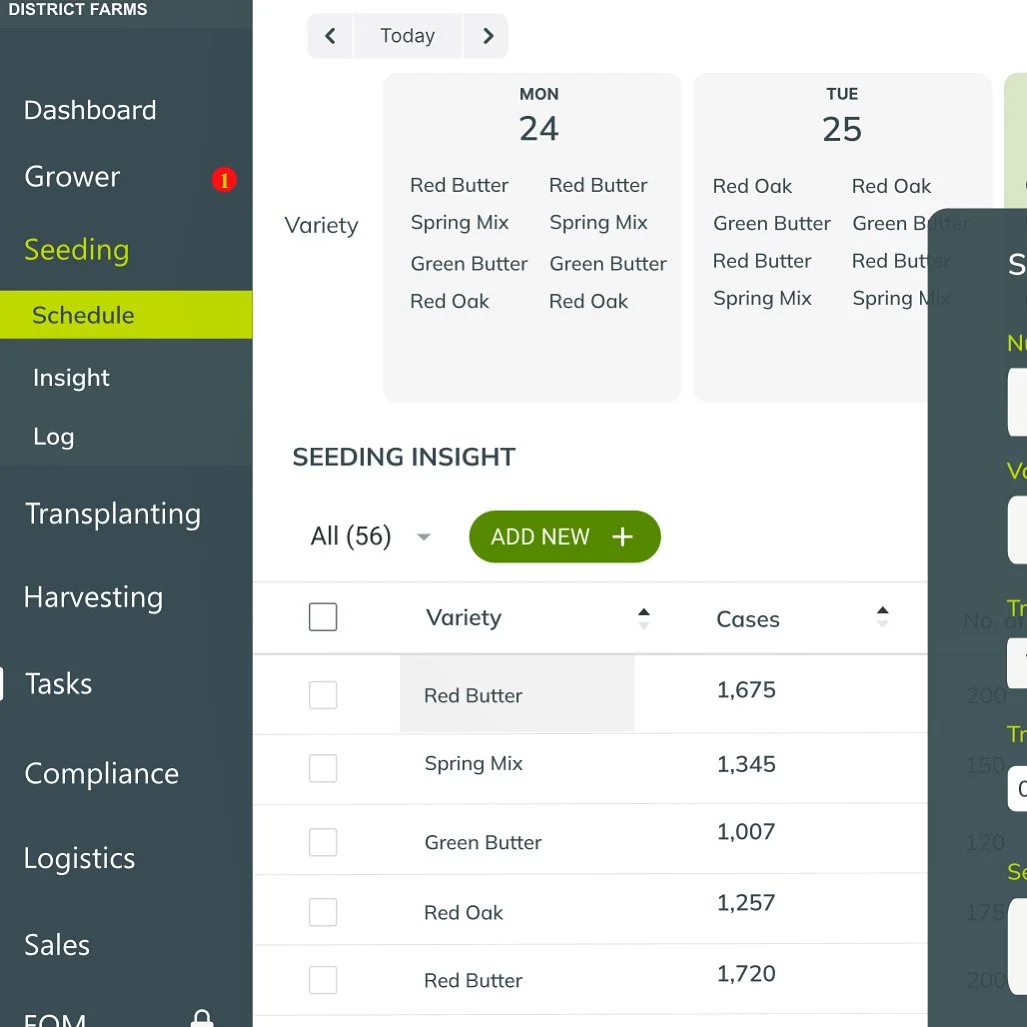Go to previous week with left chevron
The height and width of the screenshot is (1027, 1027).
[330, 36]
